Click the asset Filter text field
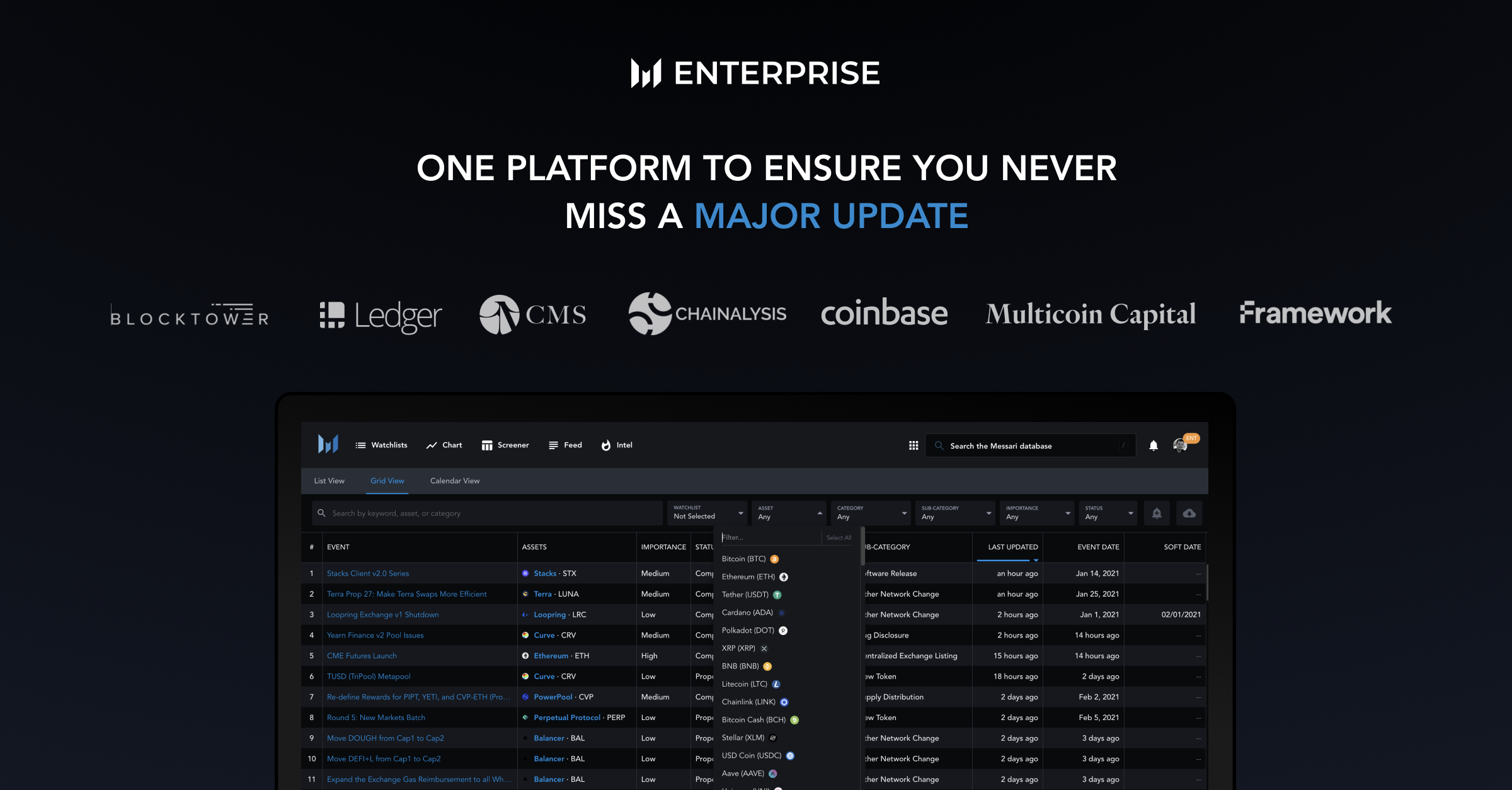1512x790 pixels. [770, 537]
